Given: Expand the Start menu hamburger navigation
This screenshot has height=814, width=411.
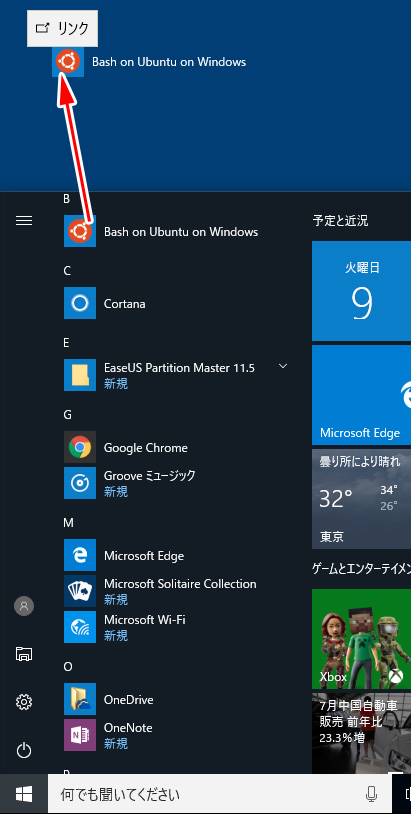Looking at the screenshot, I should coord(24,221).
